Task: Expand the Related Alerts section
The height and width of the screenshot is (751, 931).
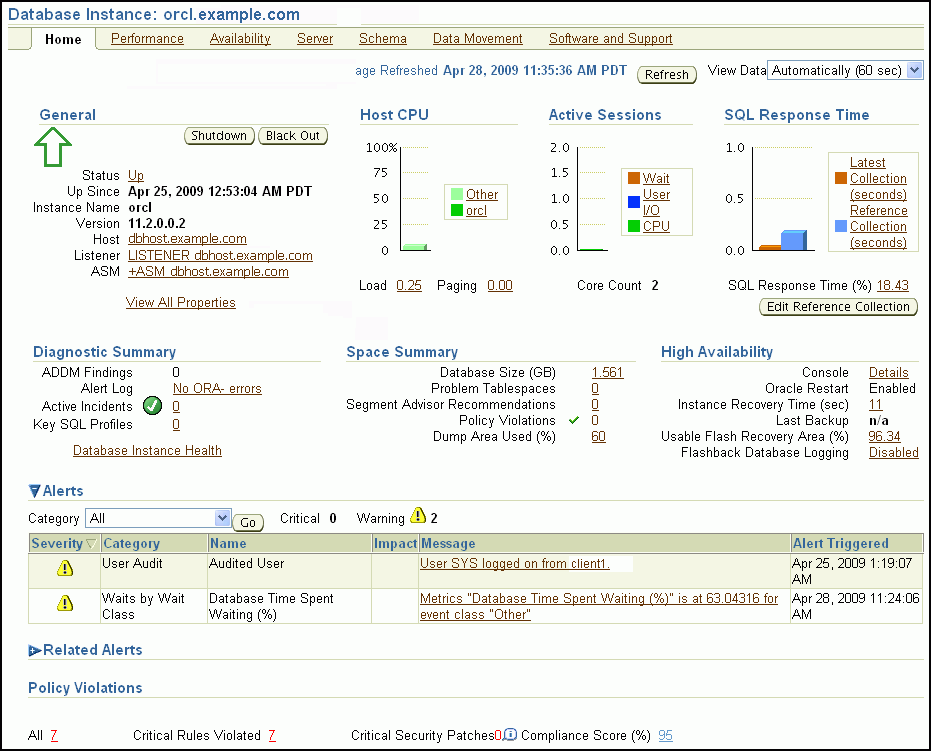Action: 35,650
